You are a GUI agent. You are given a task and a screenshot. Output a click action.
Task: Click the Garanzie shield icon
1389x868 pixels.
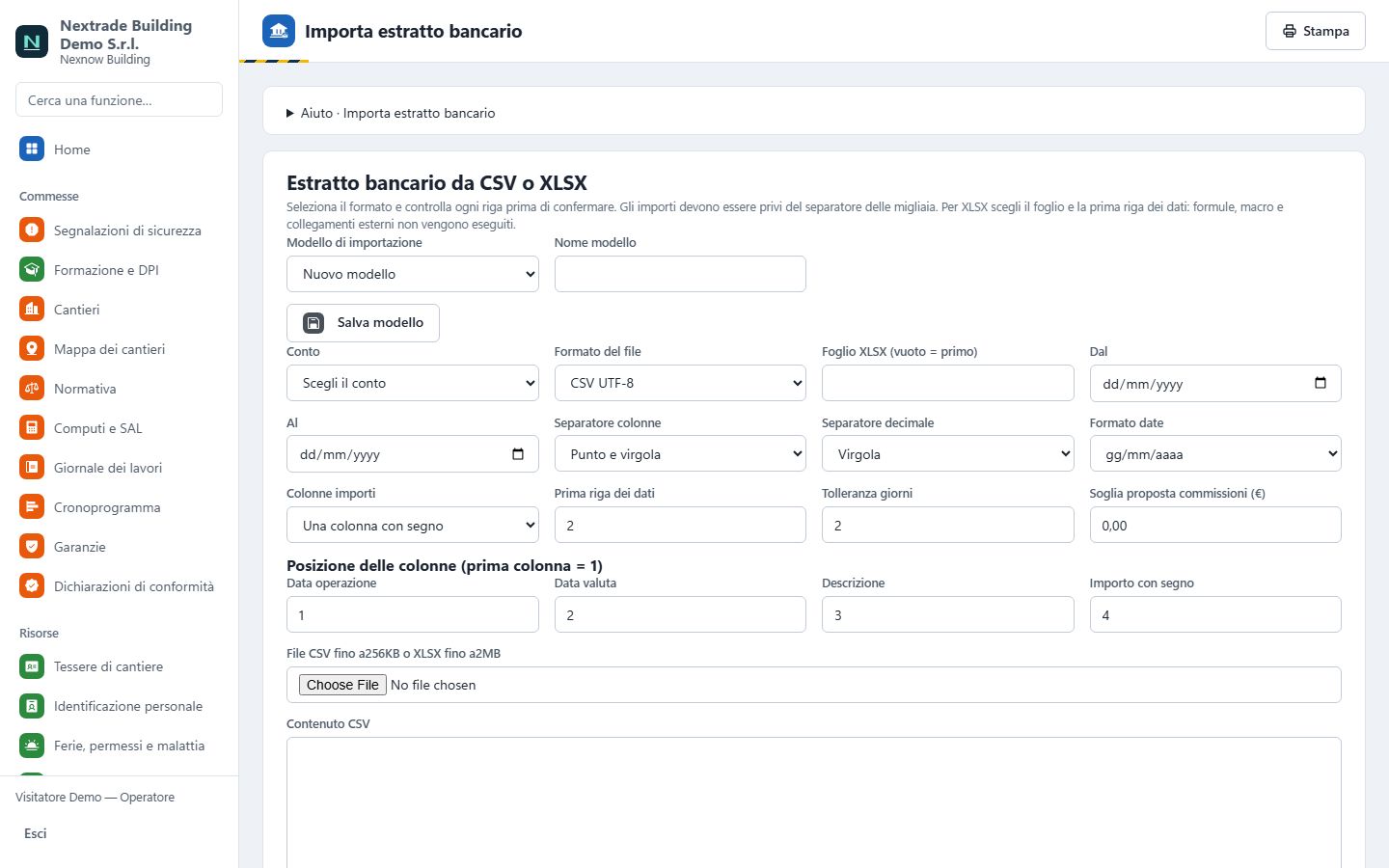[x=32, y=546]
